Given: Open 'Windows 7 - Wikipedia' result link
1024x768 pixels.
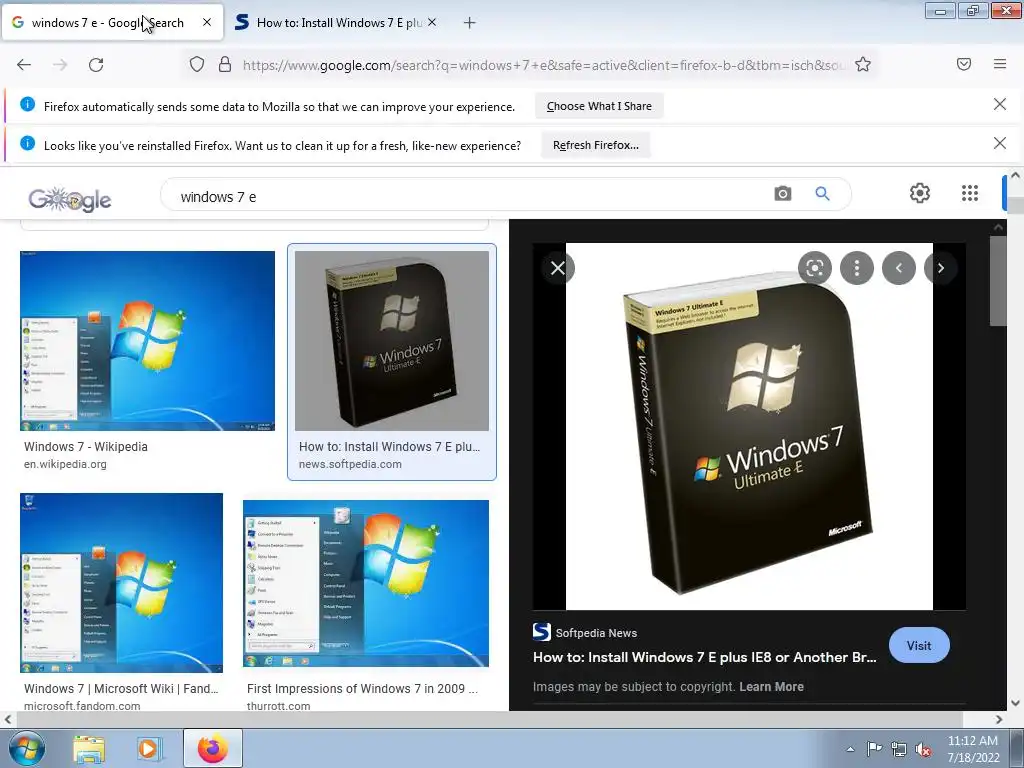Looking at the screenshot, I should [x=86, y=447].
